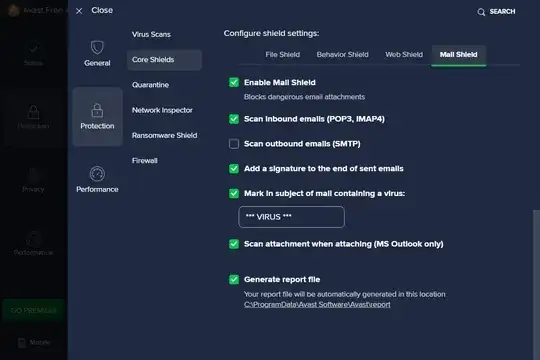
Task: Switch to the File Shield tab
Action: [282, 54]
